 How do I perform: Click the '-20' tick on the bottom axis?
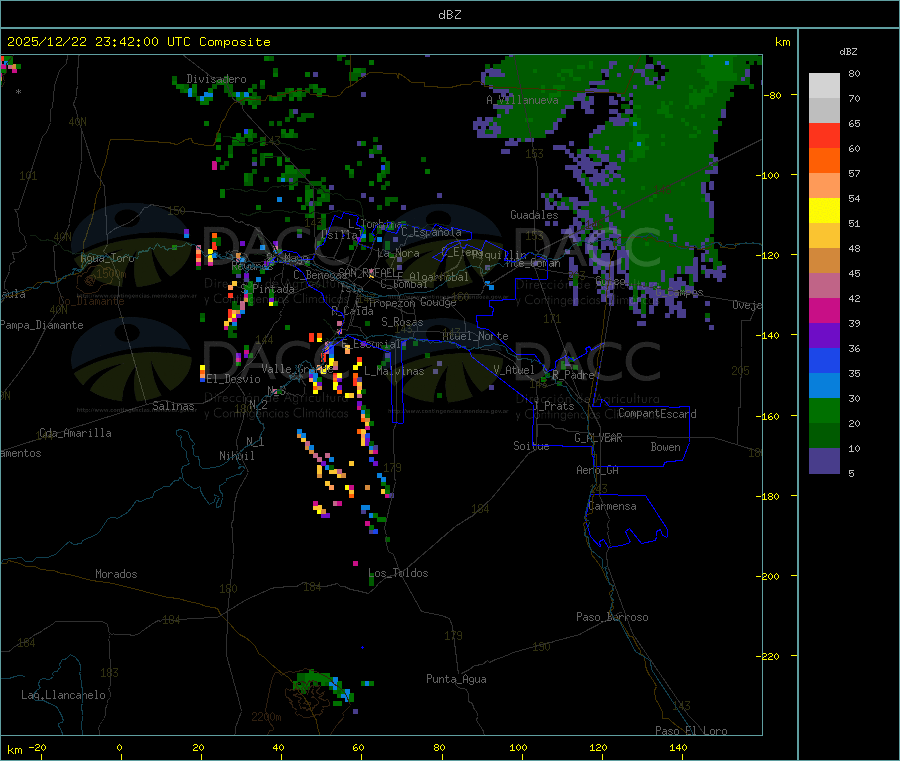click(x=38, y=748)
